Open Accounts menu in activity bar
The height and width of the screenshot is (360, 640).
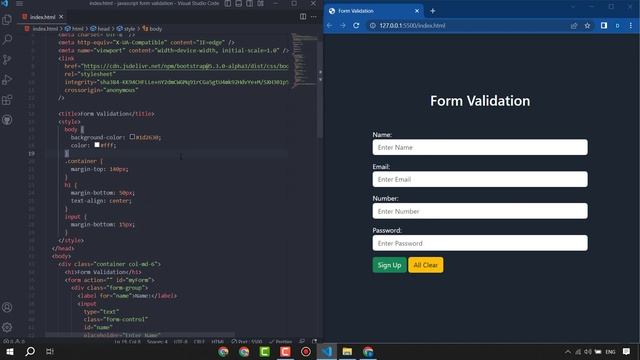pyautogui.click(x=7, y=307)
